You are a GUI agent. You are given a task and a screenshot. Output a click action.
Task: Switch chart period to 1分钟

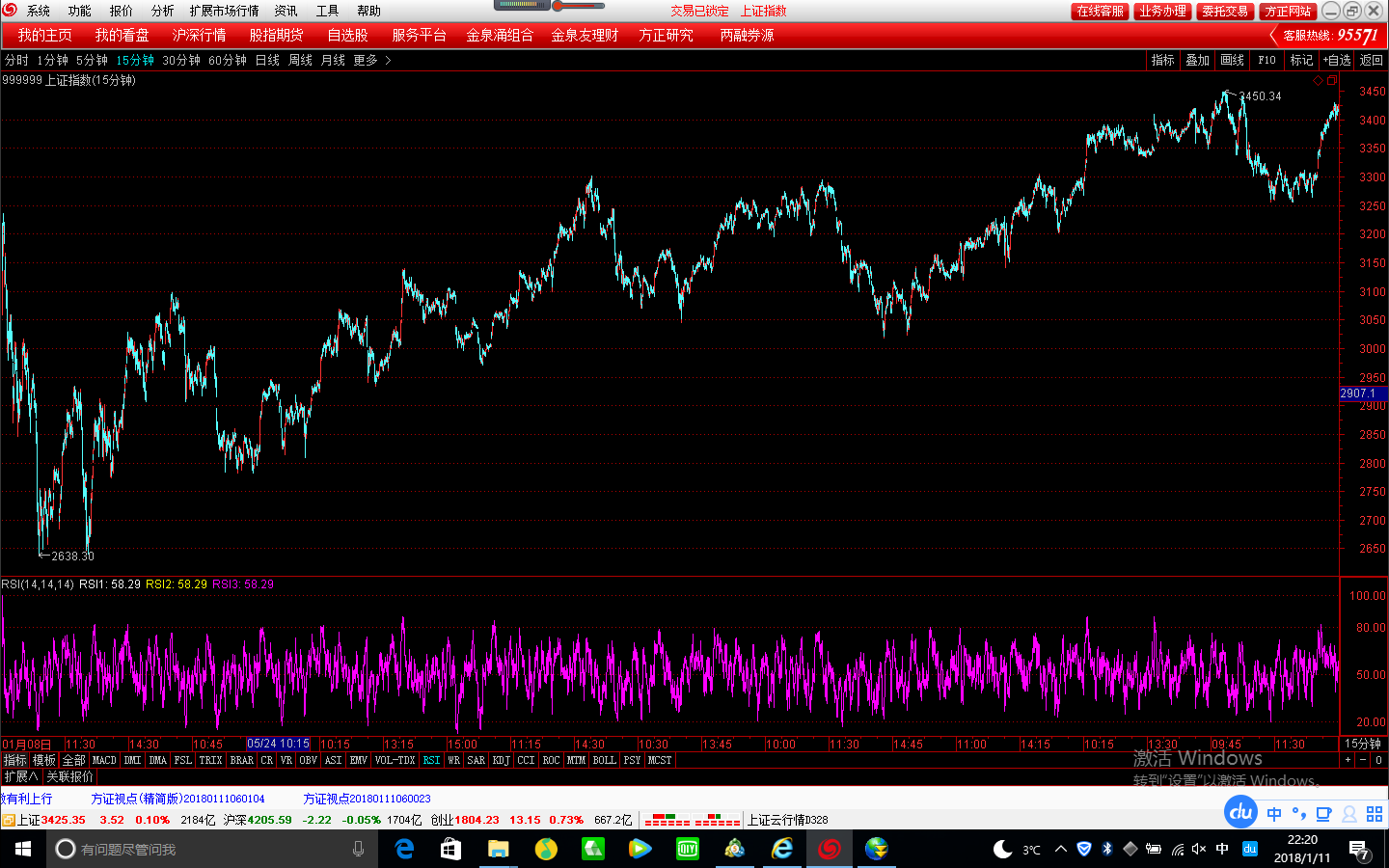[52, 60]
